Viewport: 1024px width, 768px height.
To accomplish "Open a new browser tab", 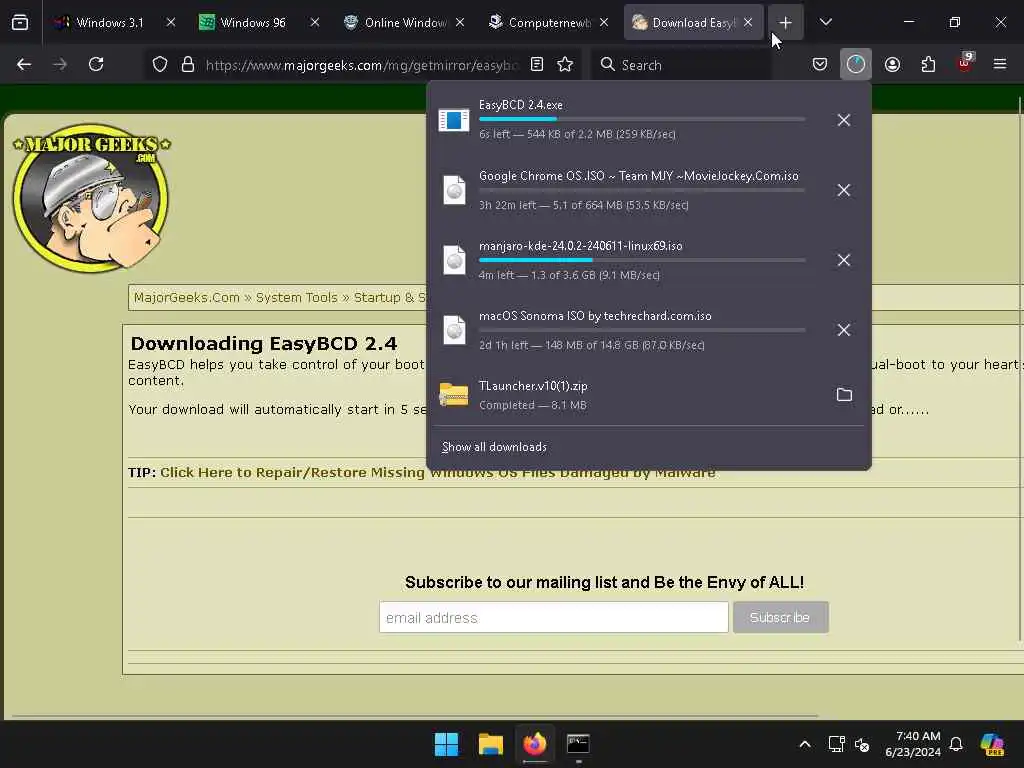I will (786, 22).
